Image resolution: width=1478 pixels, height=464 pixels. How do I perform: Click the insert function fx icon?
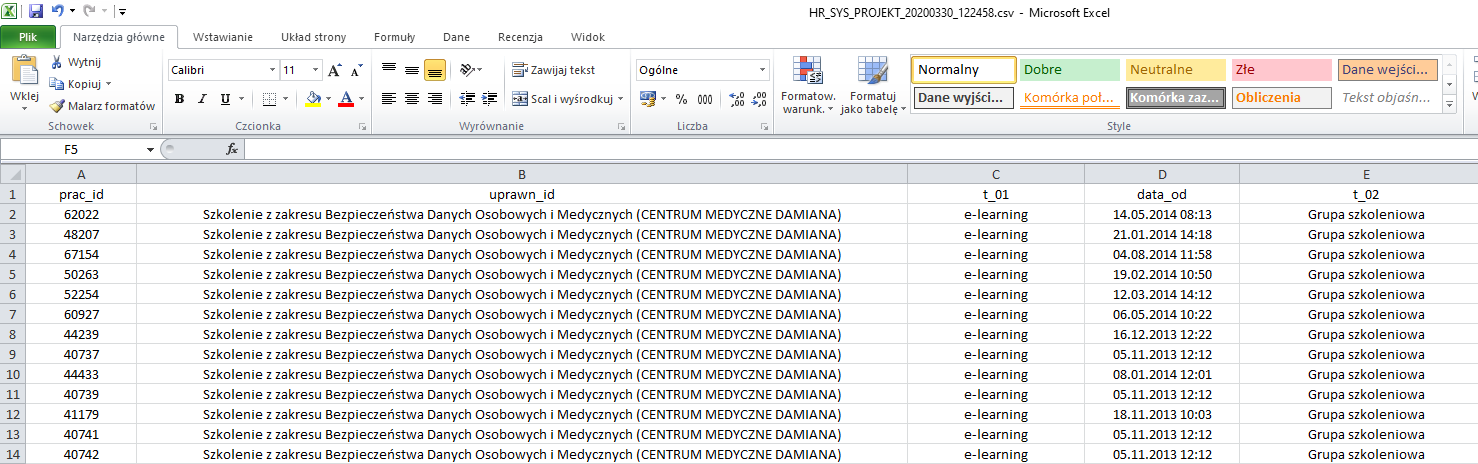click(x=232, y=149)
